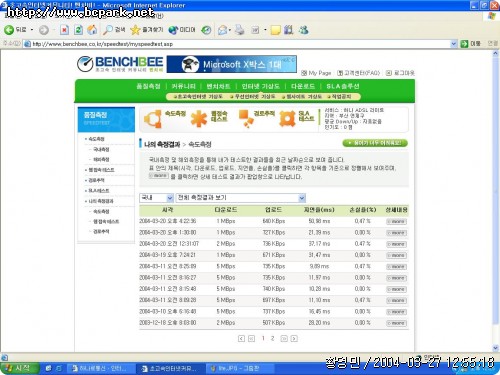Click the browser Back (뒤로) arrow icon
Image resolution: width=500 pixels, height=375 pixels.
[9, 30]
